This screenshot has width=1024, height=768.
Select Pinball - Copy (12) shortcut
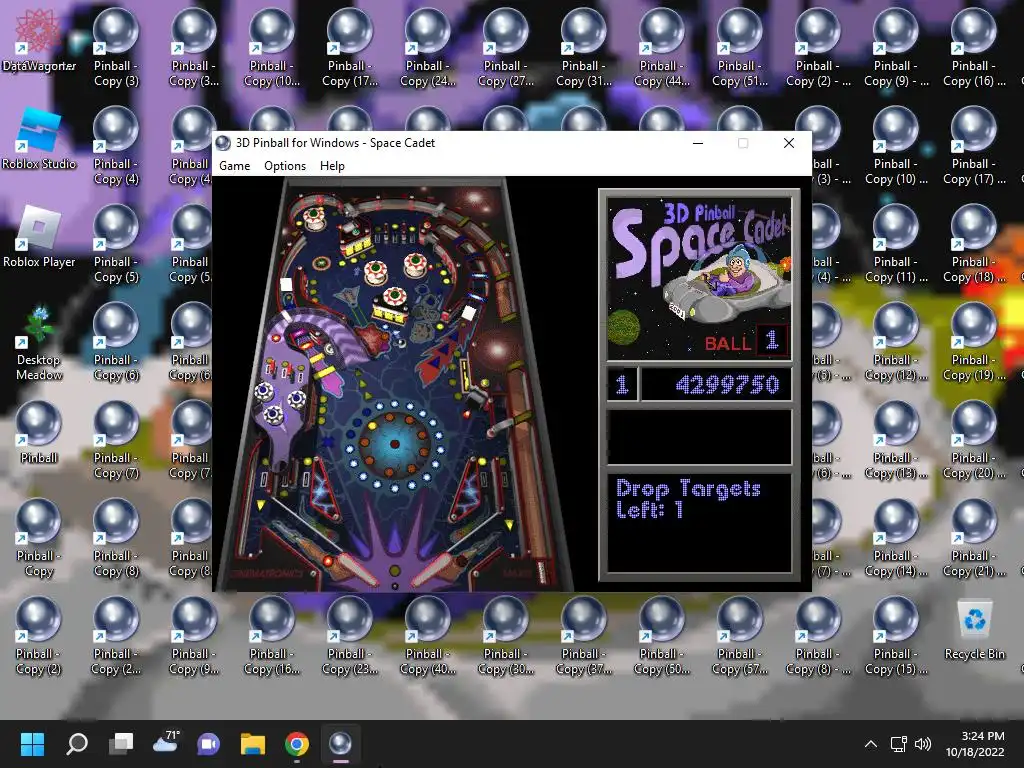[x=896, y=342]
